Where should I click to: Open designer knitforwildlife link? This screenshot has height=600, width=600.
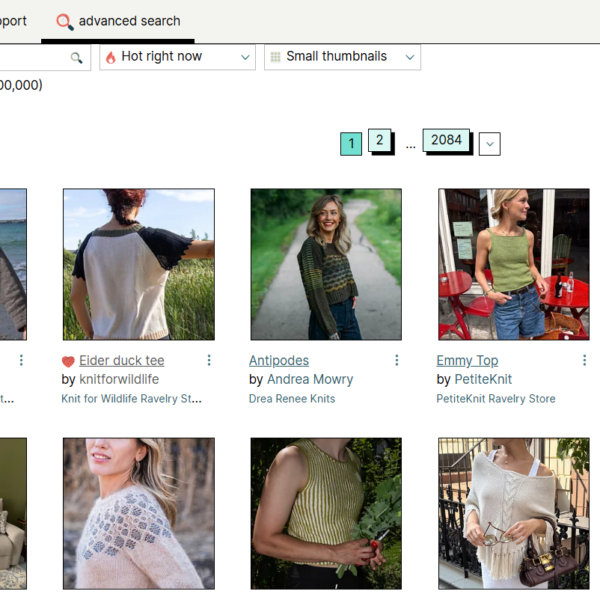click(x=119, y=379)
